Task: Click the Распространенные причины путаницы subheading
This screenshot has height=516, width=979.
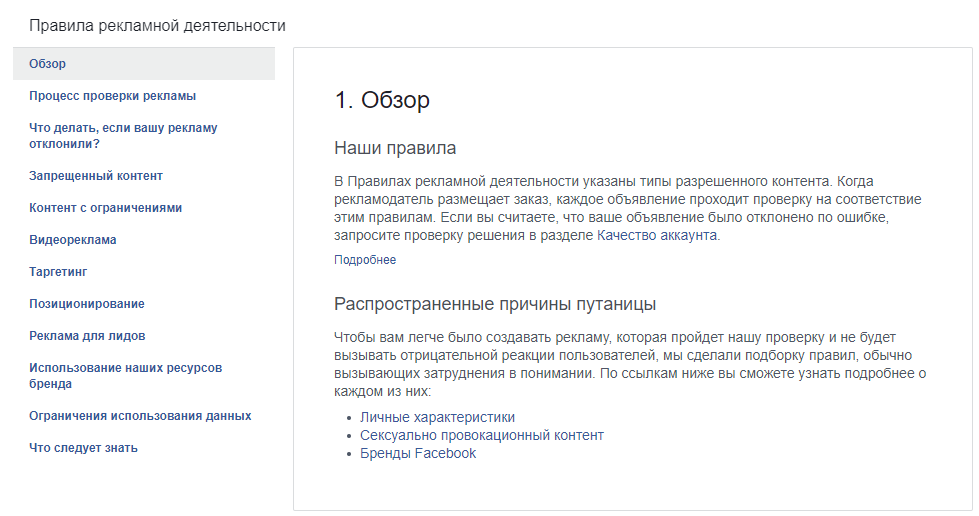Action: [495, 304]
